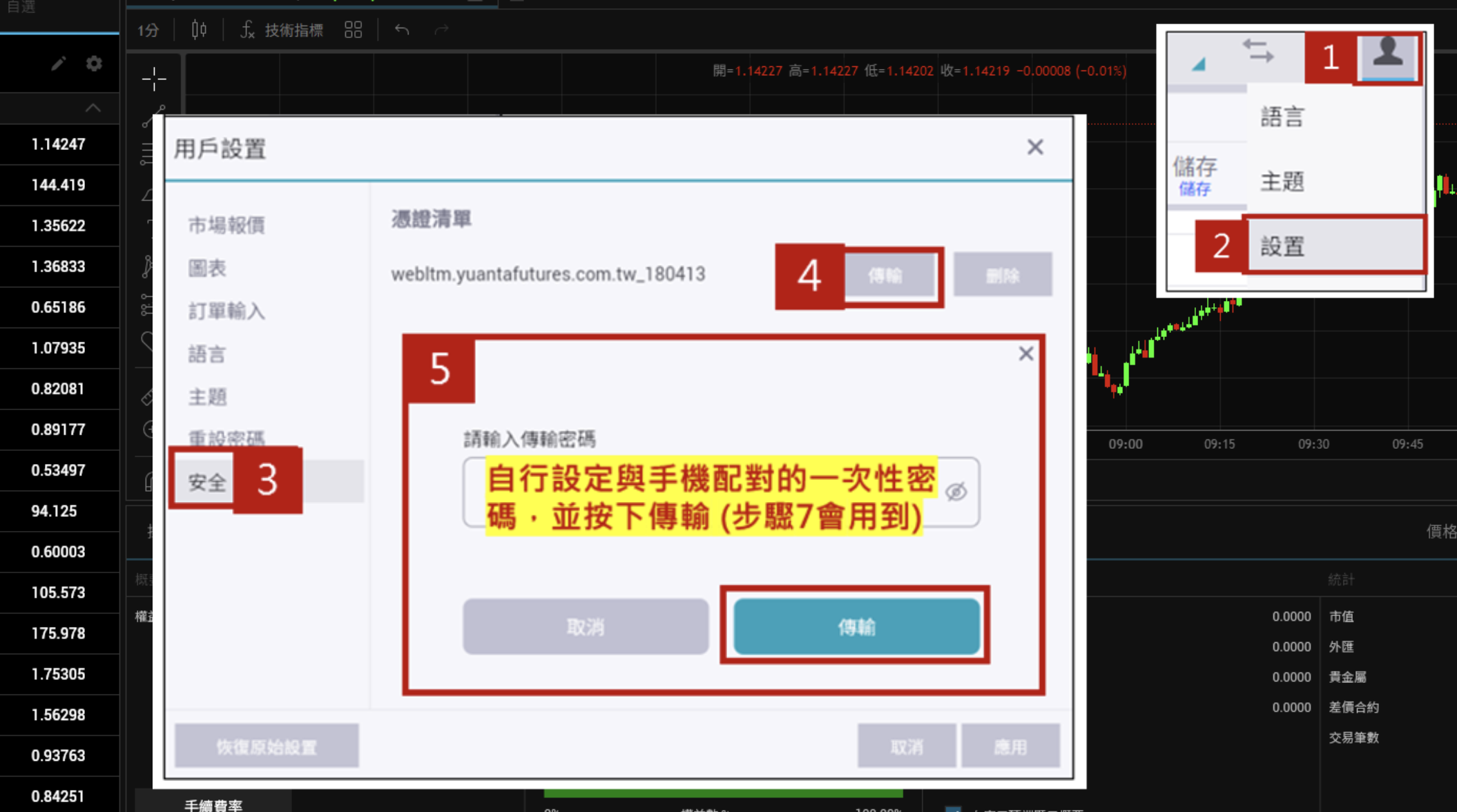Select the crosshair cursor tool
1457x812 pixels.
154,79
